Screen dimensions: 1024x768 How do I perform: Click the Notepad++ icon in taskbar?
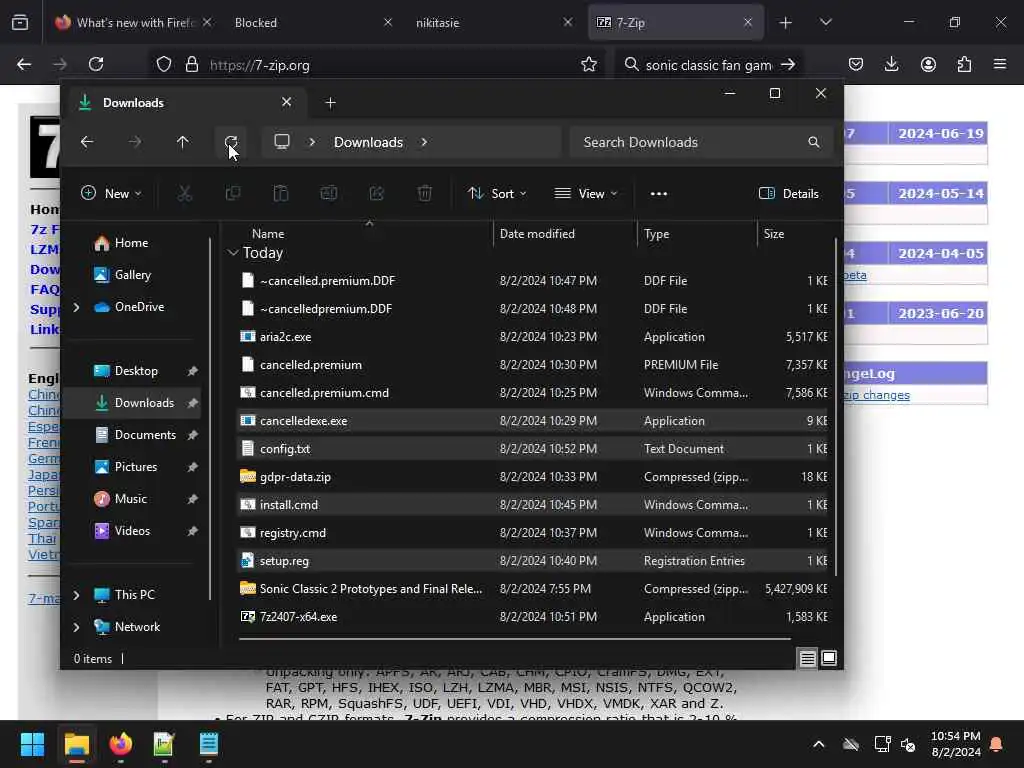pyautogui.click(x=164, y=744)
